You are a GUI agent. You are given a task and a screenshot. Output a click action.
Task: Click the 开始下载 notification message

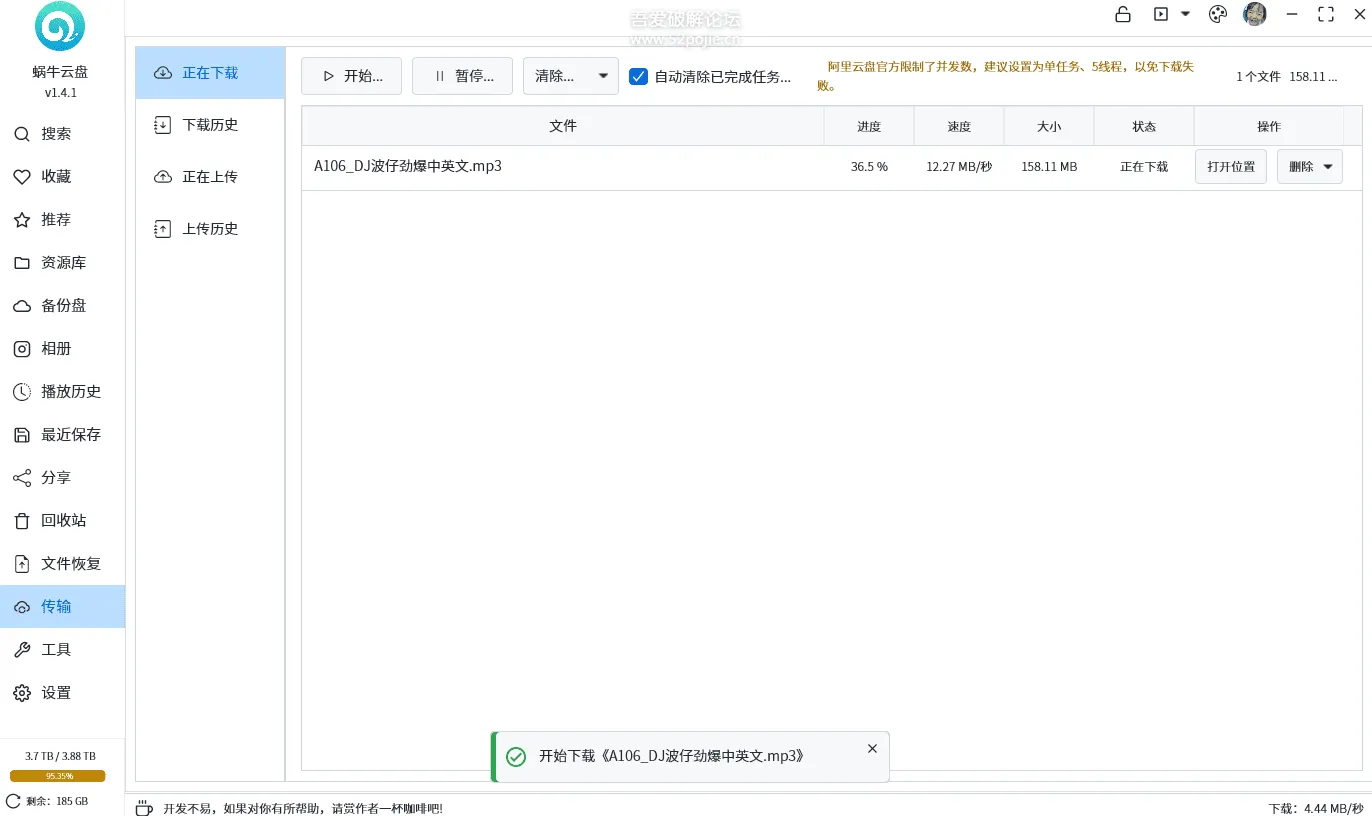pos(671,756)
